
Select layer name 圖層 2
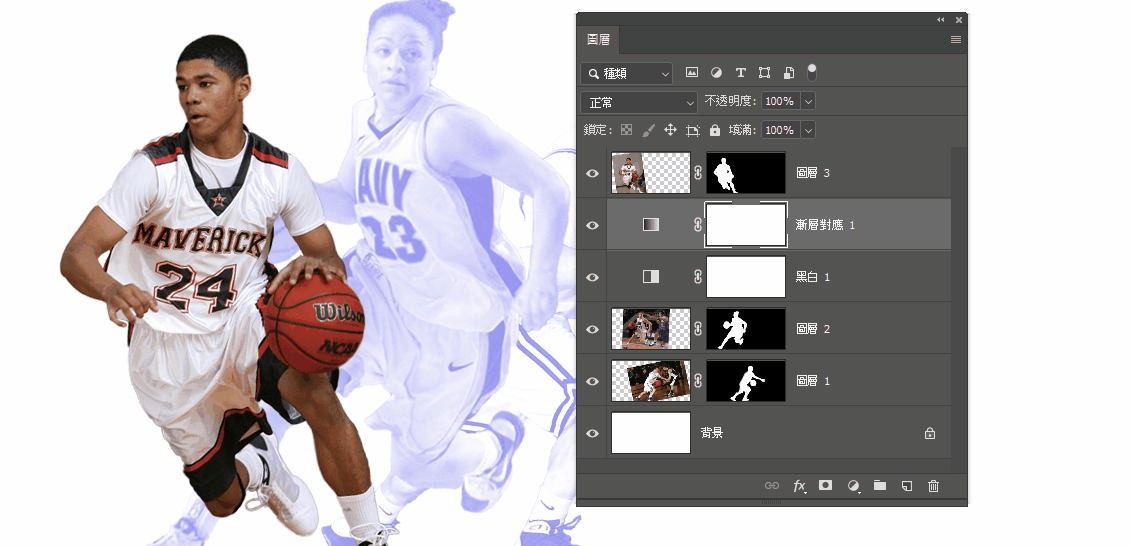click(813, 329)
